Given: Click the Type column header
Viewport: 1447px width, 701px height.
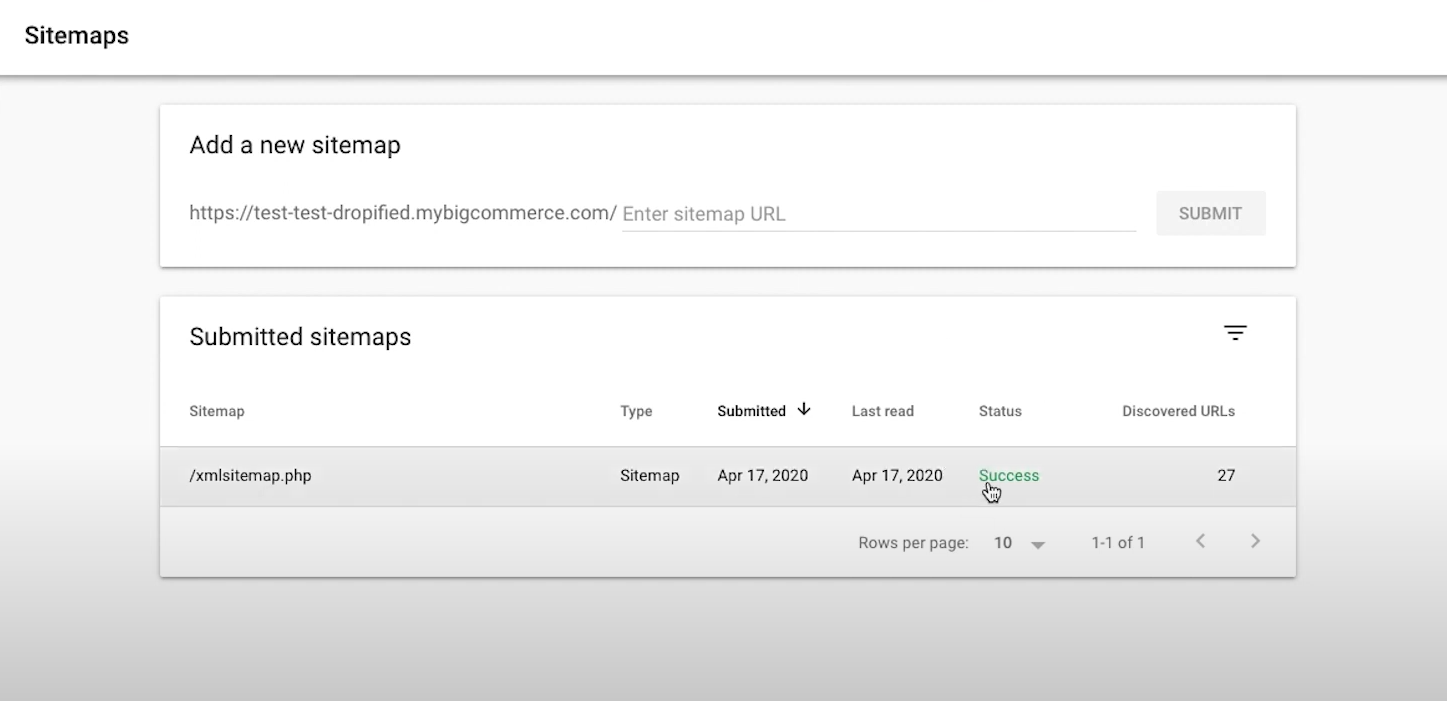Looking at the screenshot, I should [636, 411].
